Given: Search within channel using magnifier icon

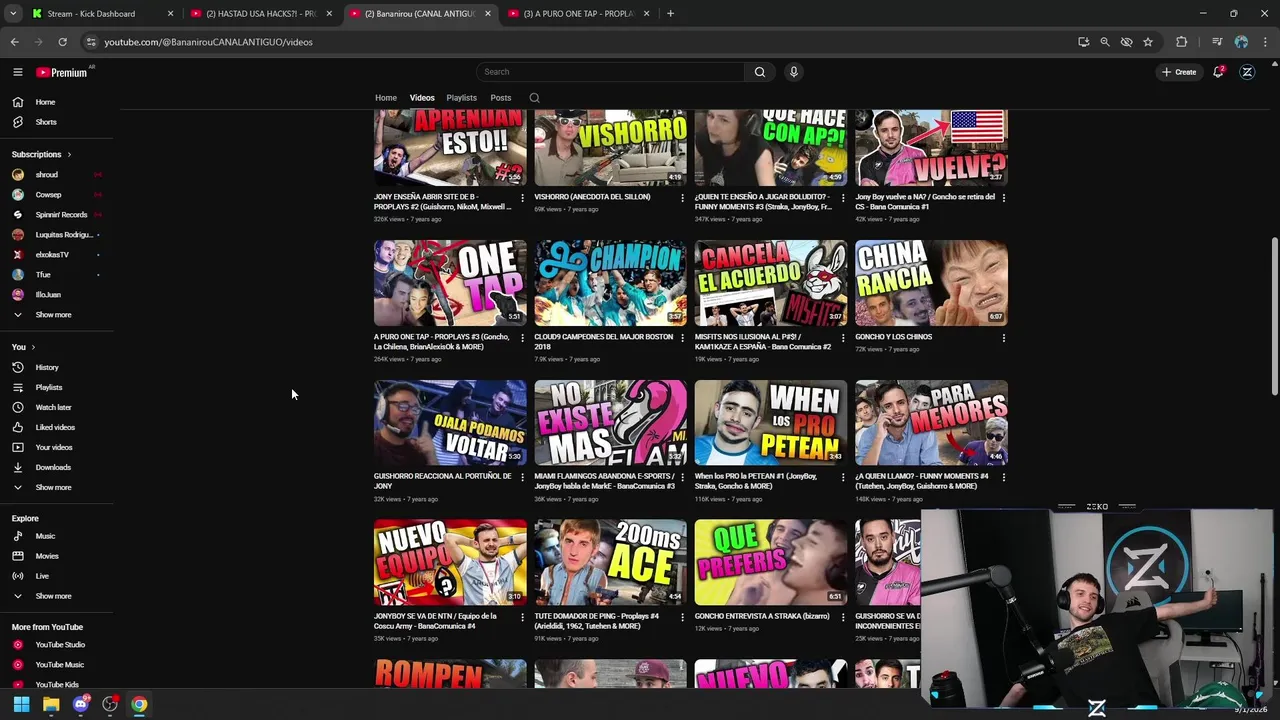Looking at the screenshot, I should coord(534,98).
